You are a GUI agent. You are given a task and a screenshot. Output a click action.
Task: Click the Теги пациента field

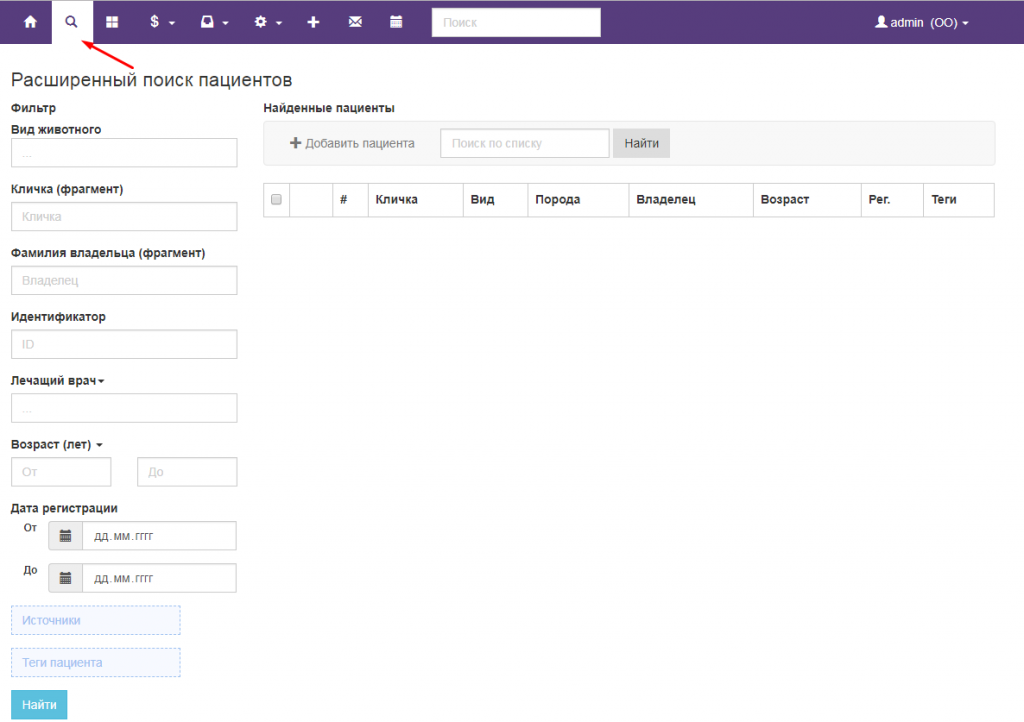point(96,663)
